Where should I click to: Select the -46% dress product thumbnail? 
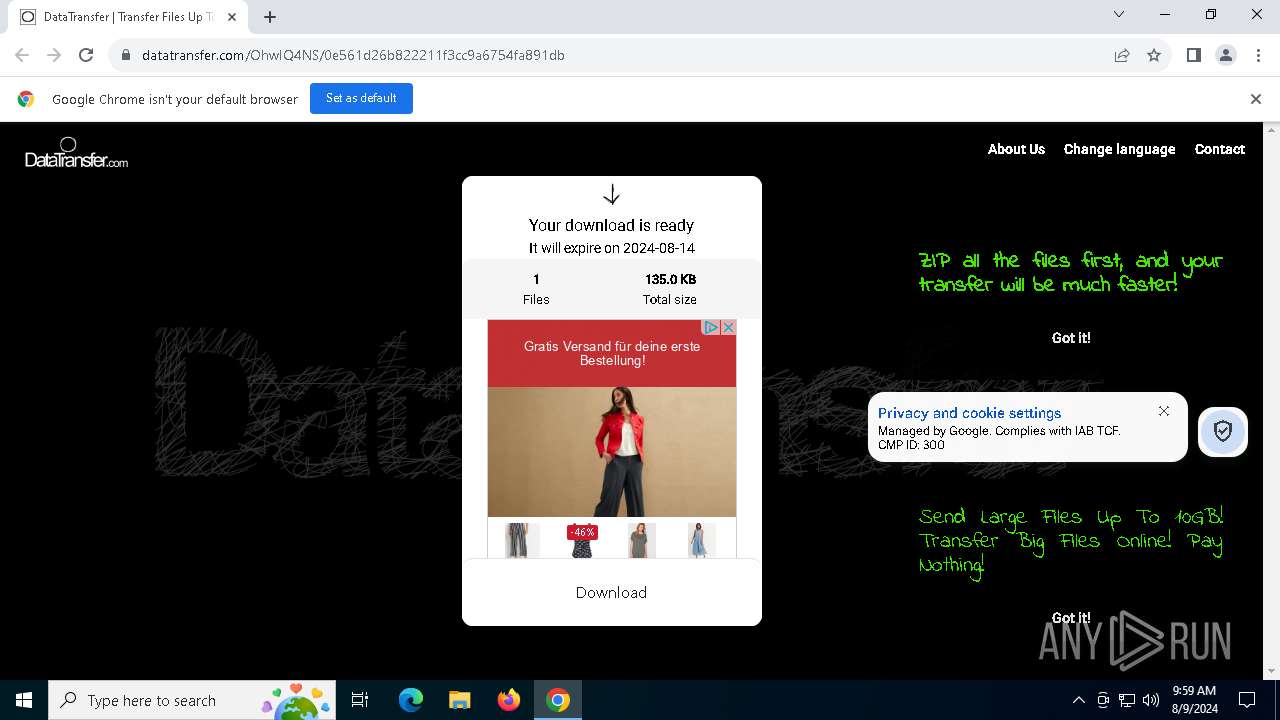582,540
